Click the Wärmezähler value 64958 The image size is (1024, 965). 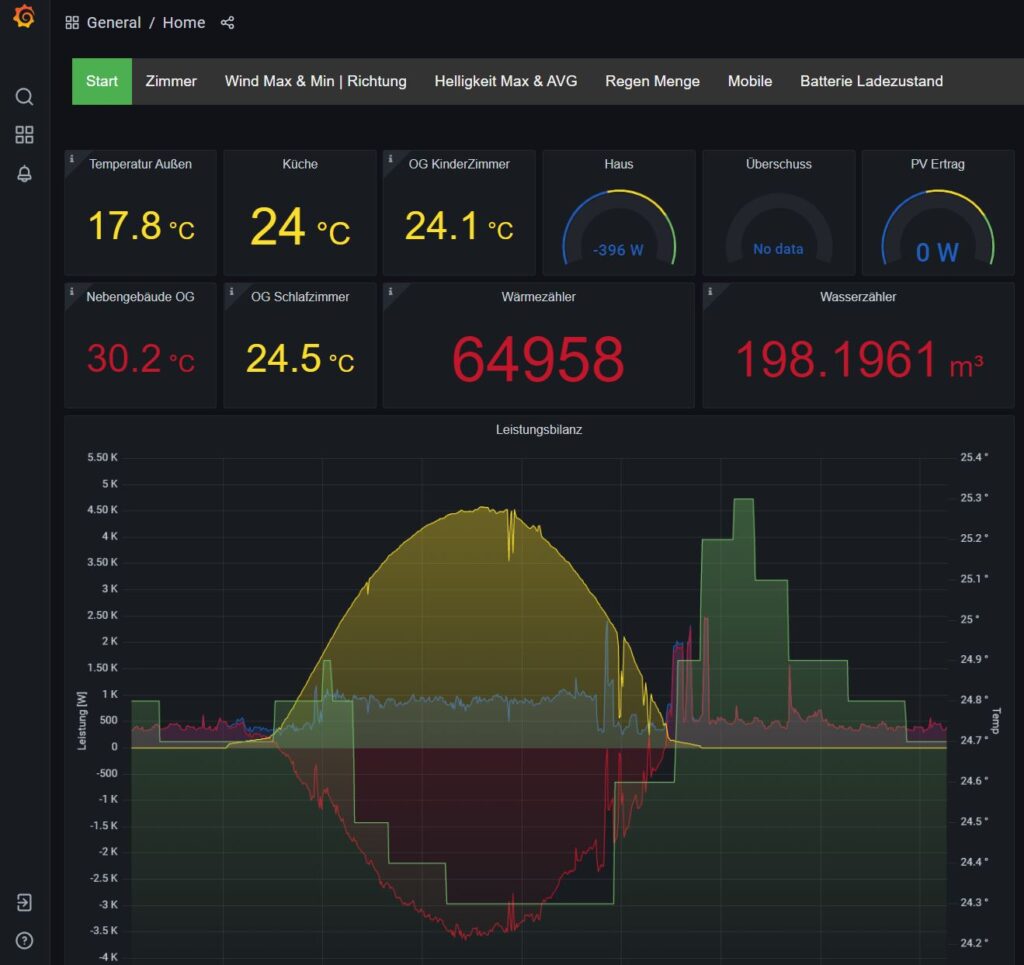(x=538, y=359)
